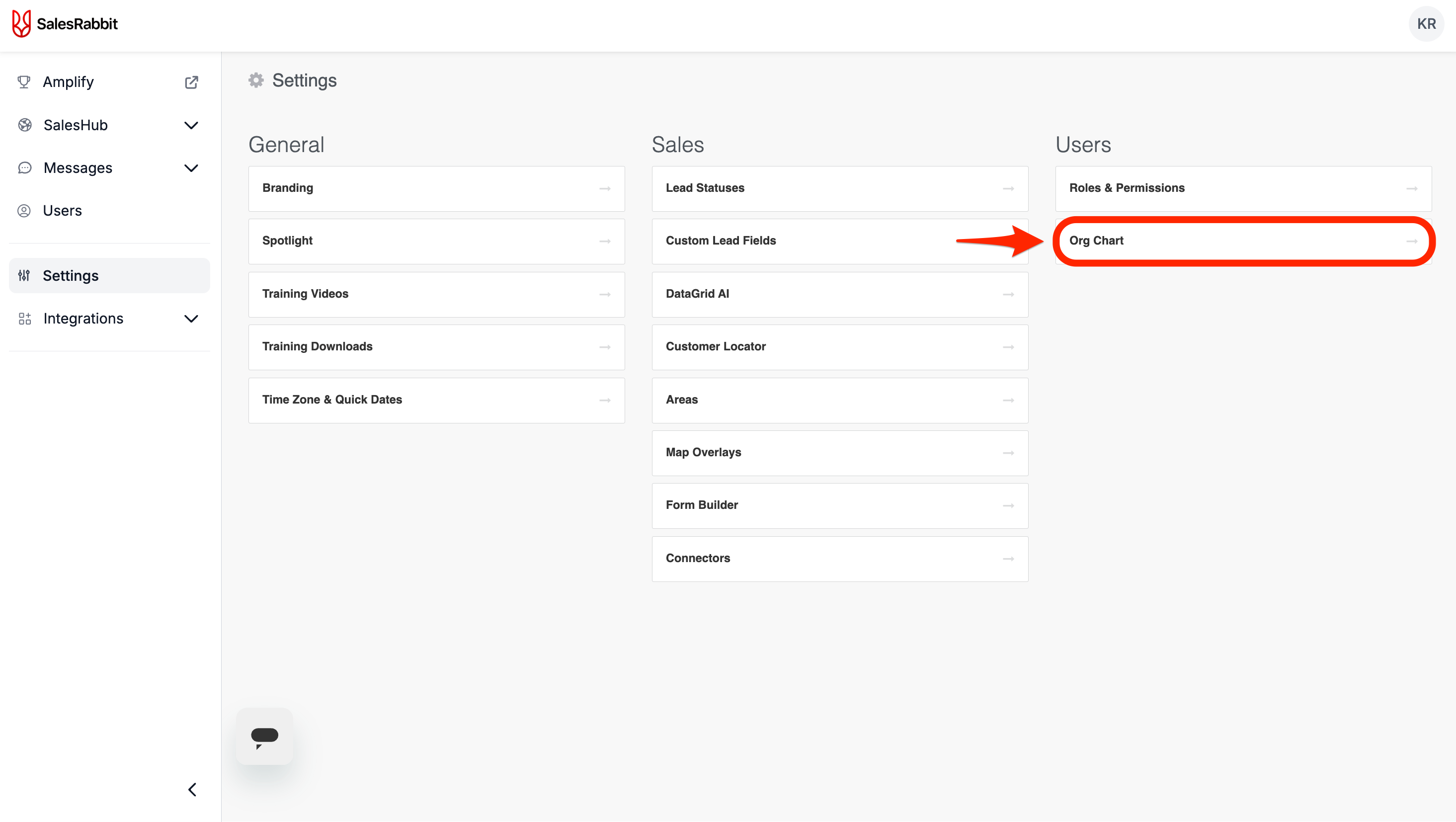Go to Users in the sidebar

pyautogui.click(x=62, y=211)
